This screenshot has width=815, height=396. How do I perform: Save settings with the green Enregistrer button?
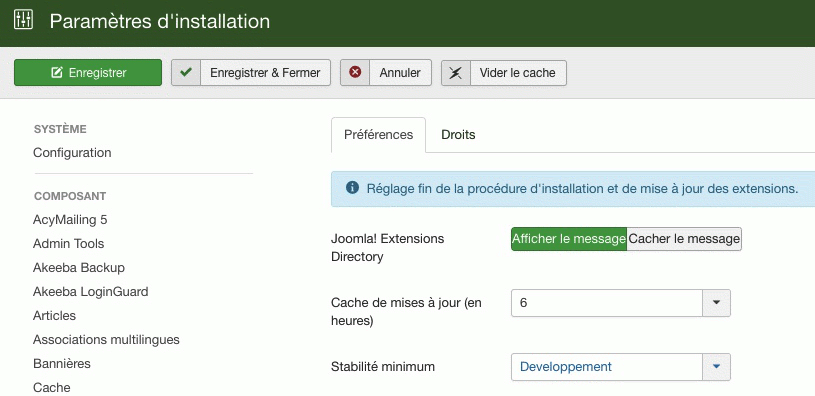point(88,72)
